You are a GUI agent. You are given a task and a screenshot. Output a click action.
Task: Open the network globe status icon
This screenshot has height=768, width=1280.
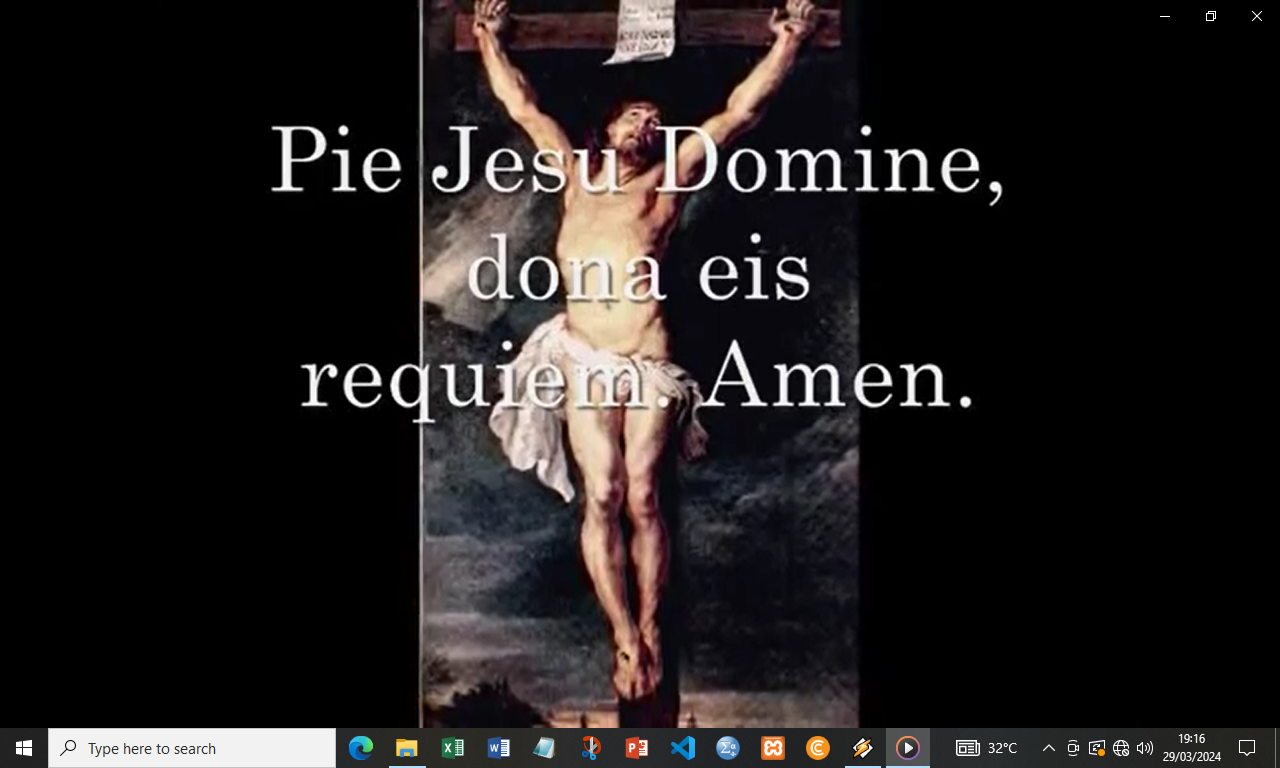1121,748
